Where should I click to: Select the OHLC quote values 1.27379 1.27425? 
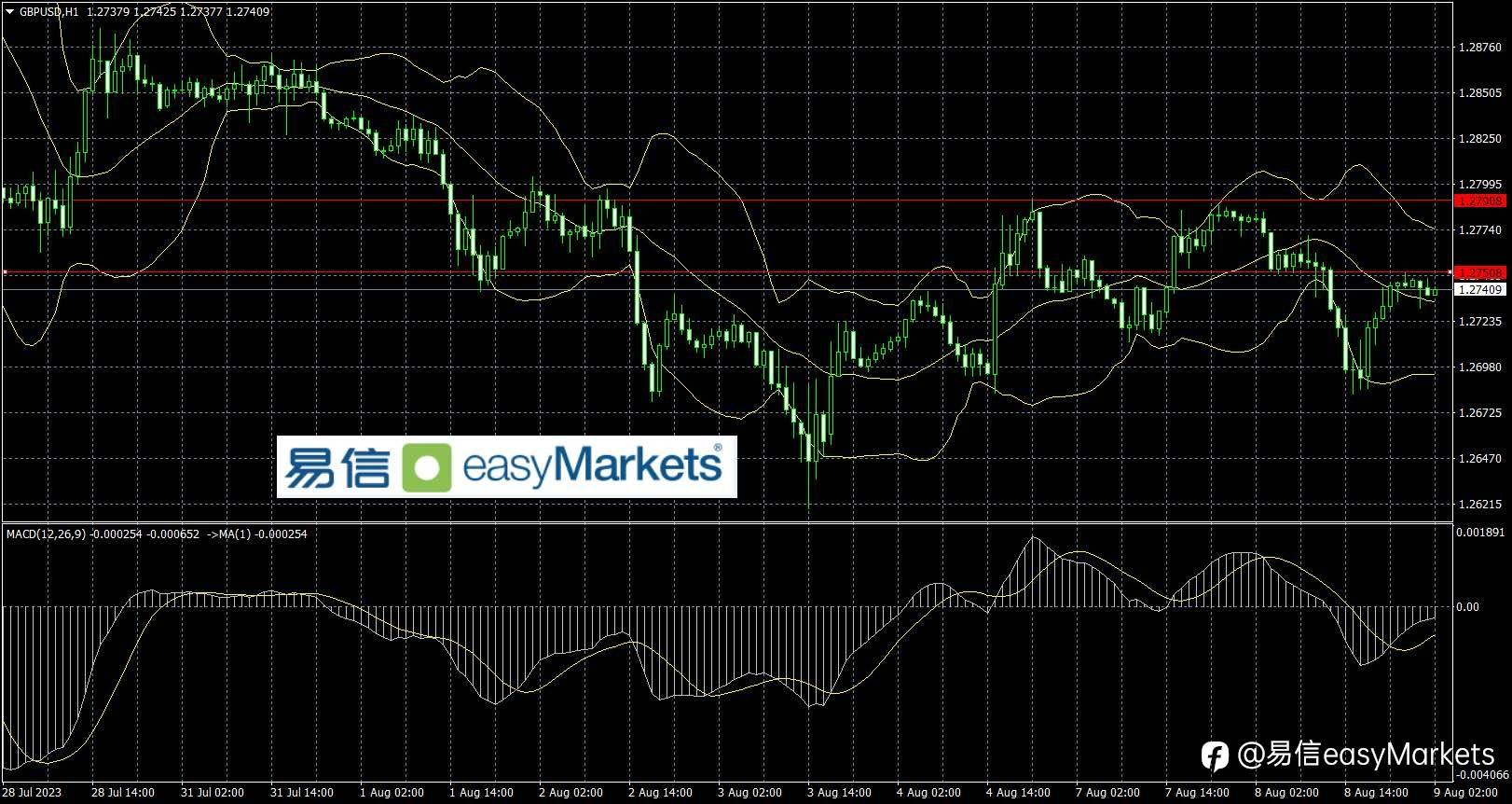point(131,11)
